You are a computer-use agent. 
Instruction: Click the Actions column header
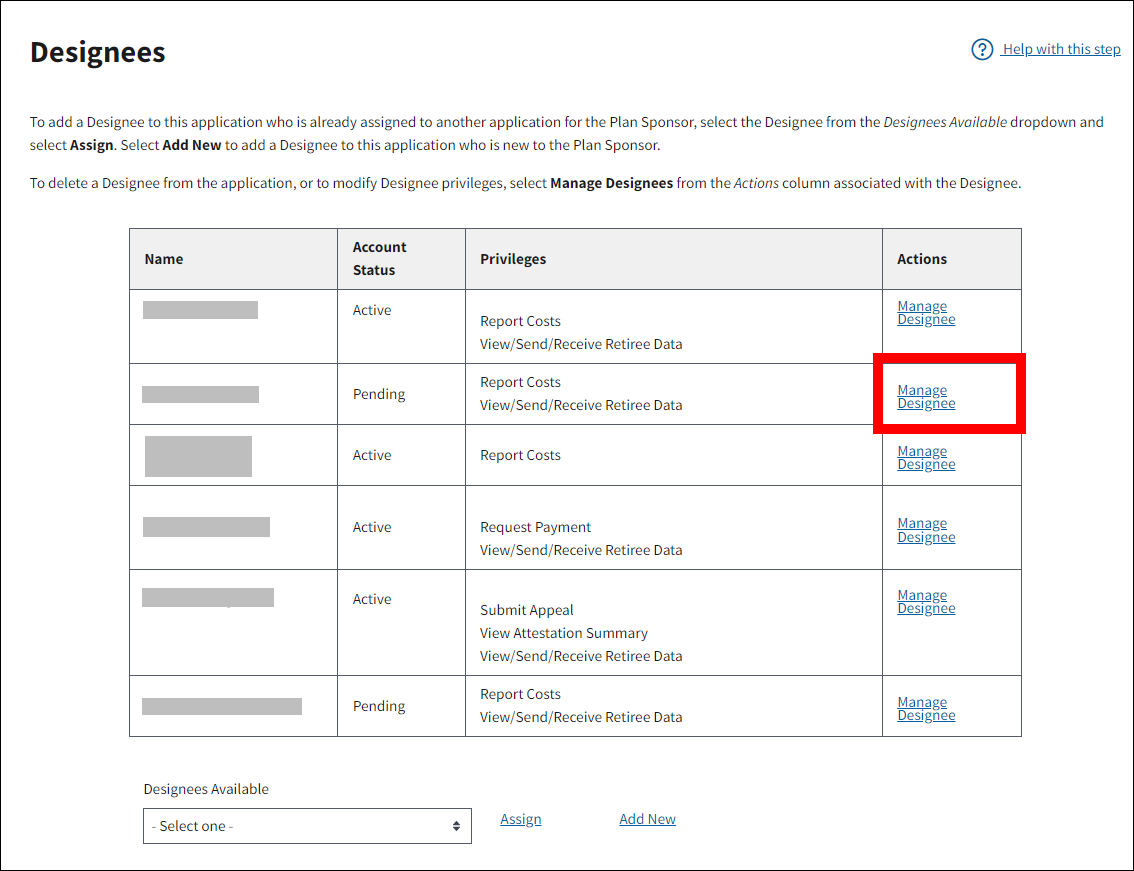921,259
